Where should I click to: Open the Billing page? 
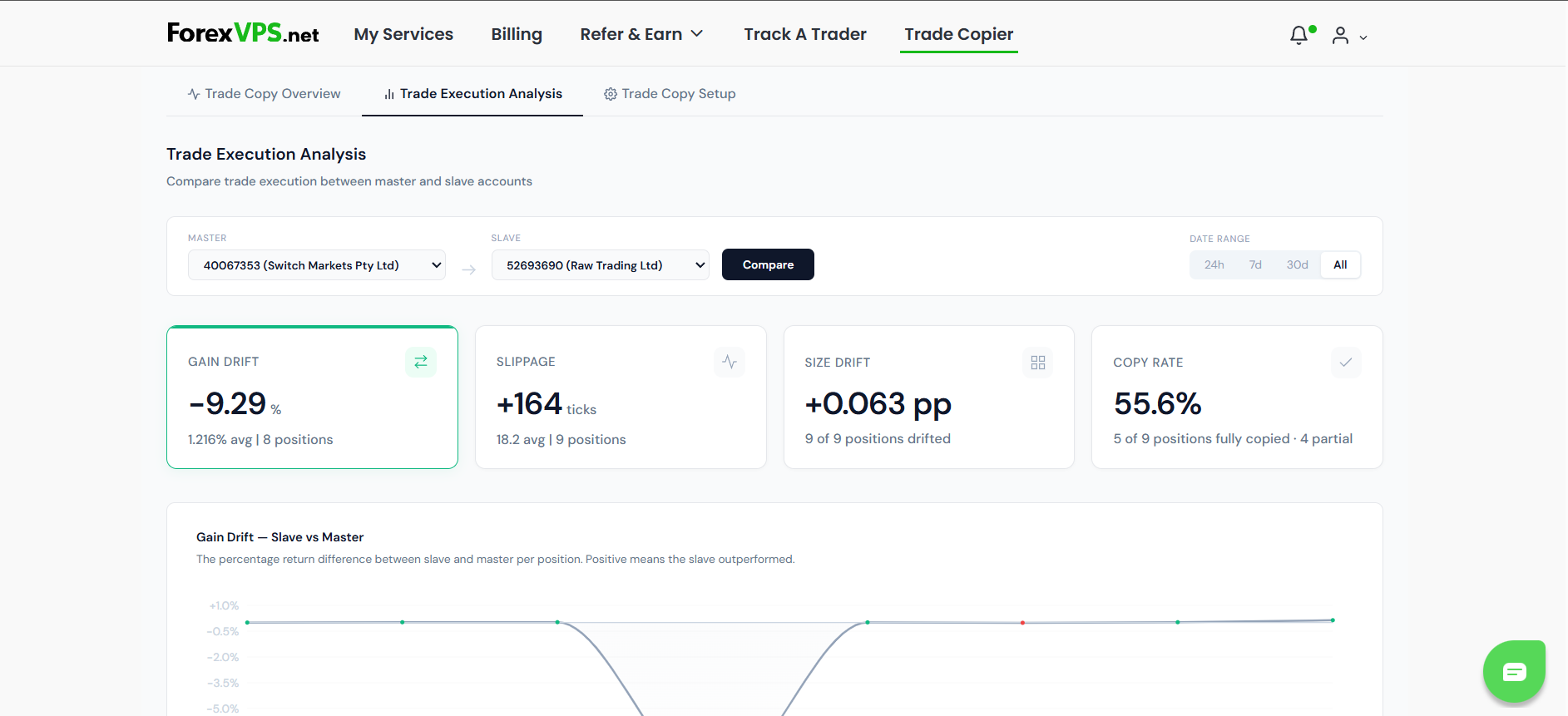517,34
